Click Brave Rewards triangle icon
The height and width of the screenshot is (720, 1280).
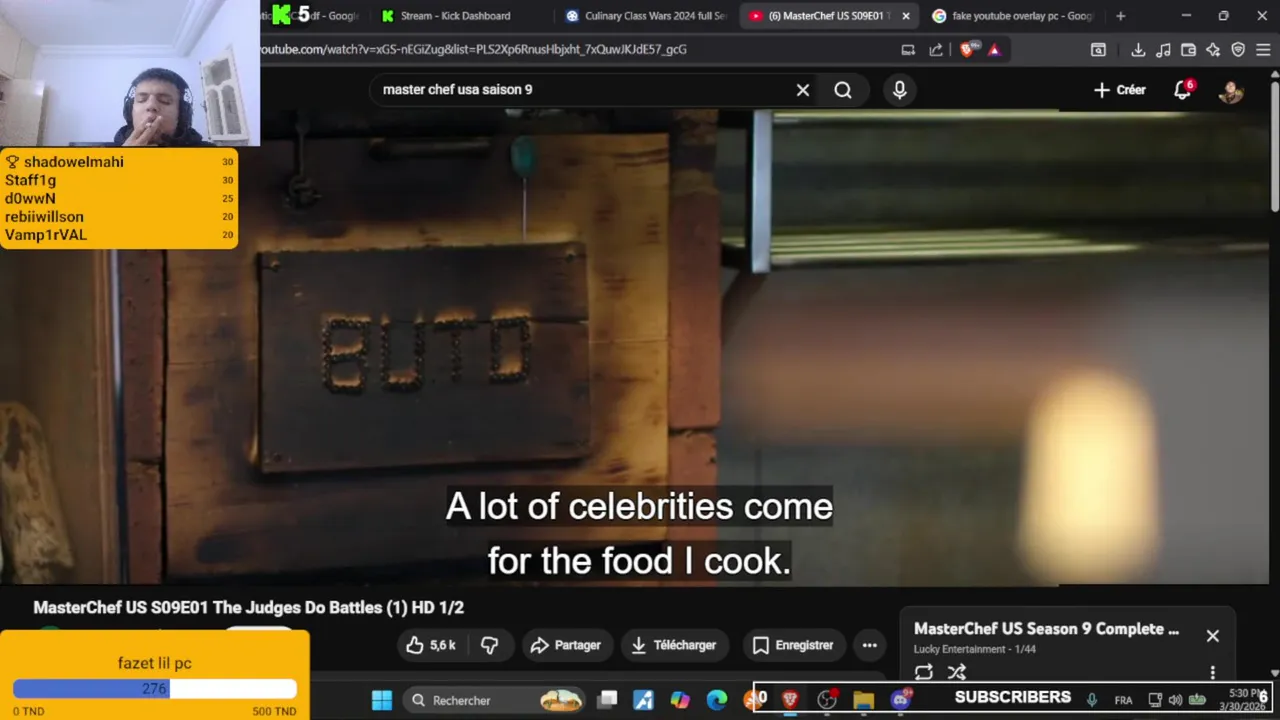coord(994,49)
